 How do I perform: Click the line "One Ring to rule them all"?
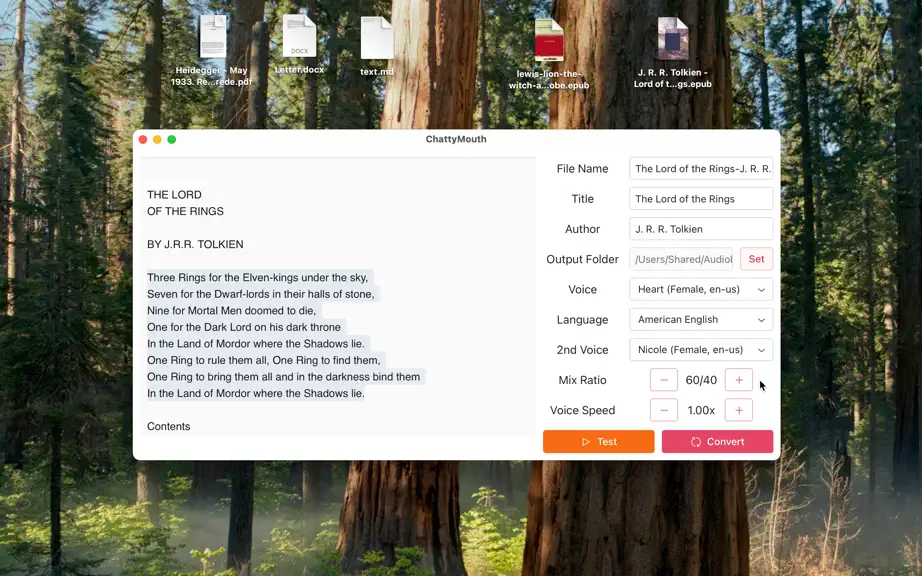point(264,360)
